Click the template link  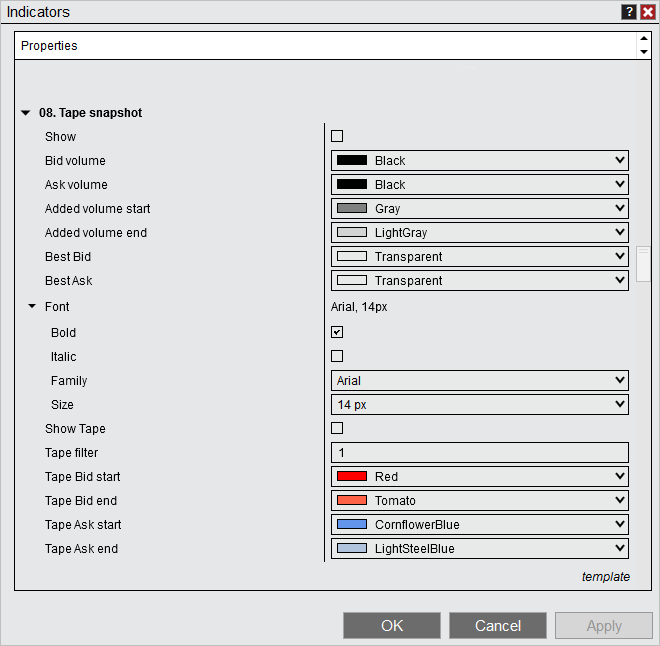pyautogui.click(x=605, y=577)
